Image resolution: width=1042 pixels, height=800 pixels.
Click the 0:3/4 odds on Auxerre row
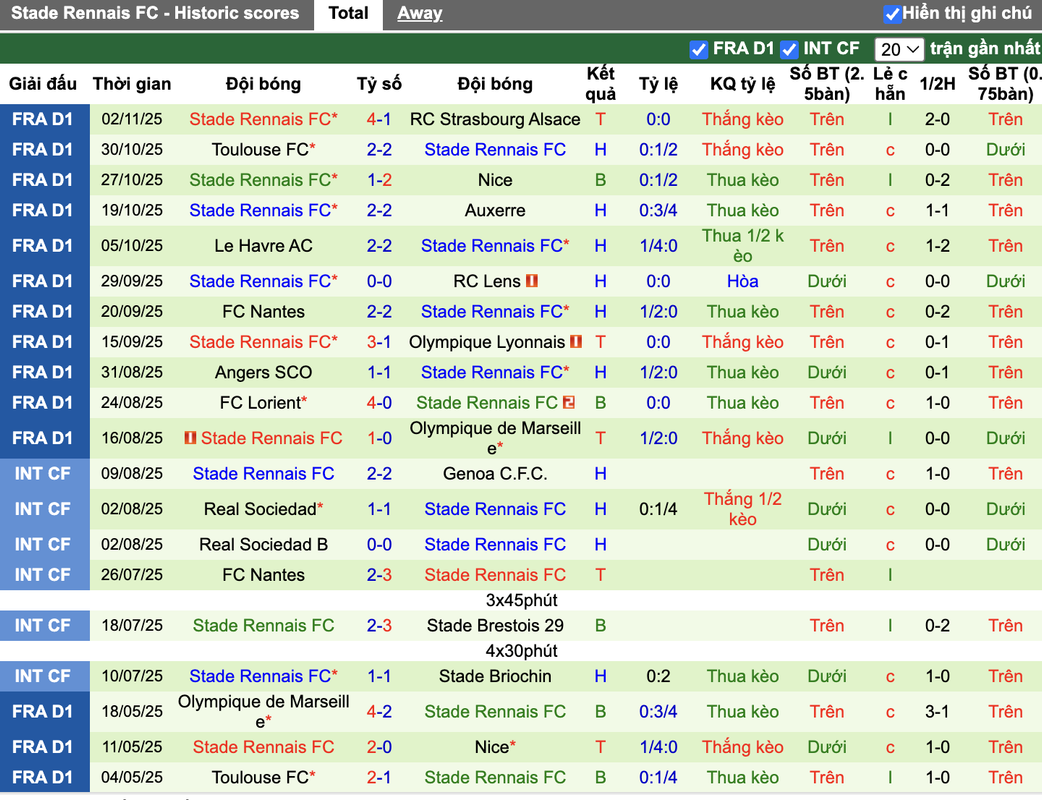coord(658,211)
